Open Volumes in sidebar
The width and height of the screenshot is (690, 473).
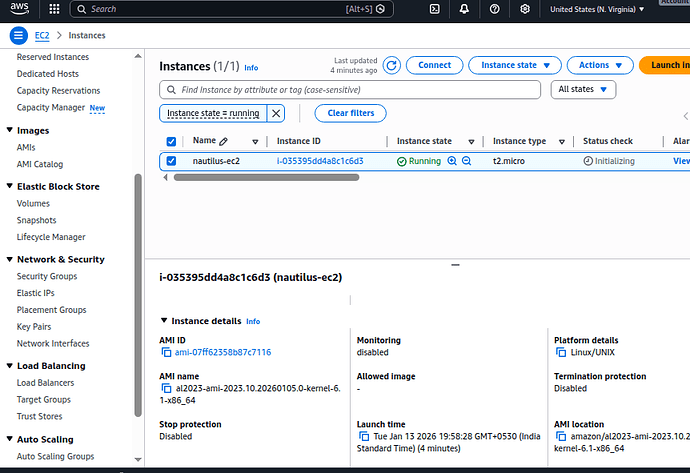point(33,203)
